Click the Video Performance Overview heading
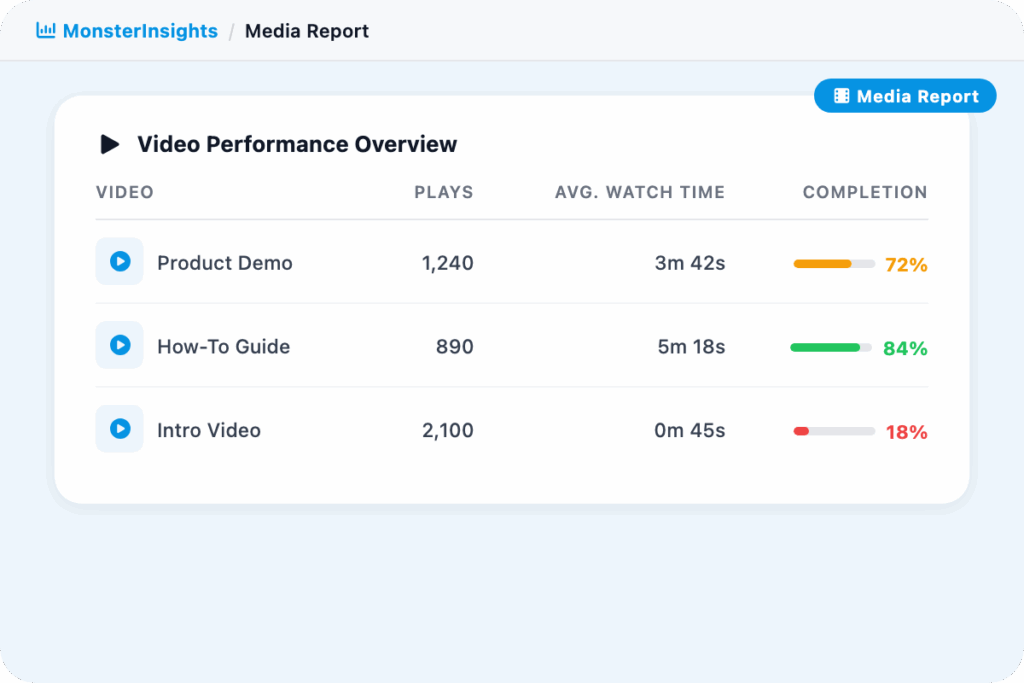Viewport: 1024px width, 683px height. (x=297, y=144)
